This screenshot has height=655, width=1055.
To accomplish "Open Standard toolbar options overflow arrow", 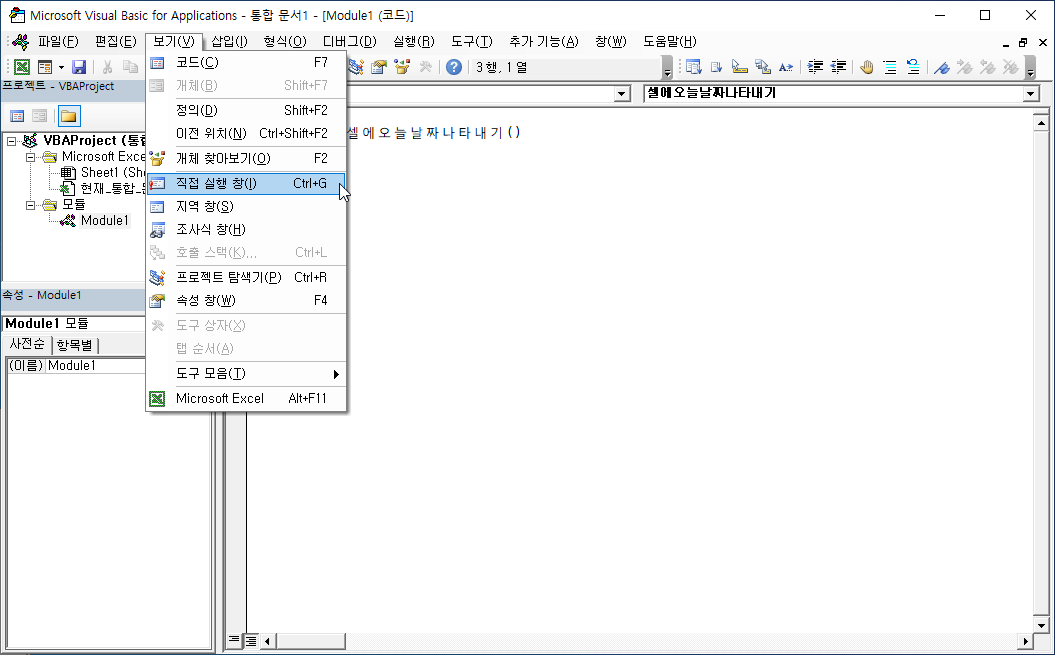I will tap(667, 67).
